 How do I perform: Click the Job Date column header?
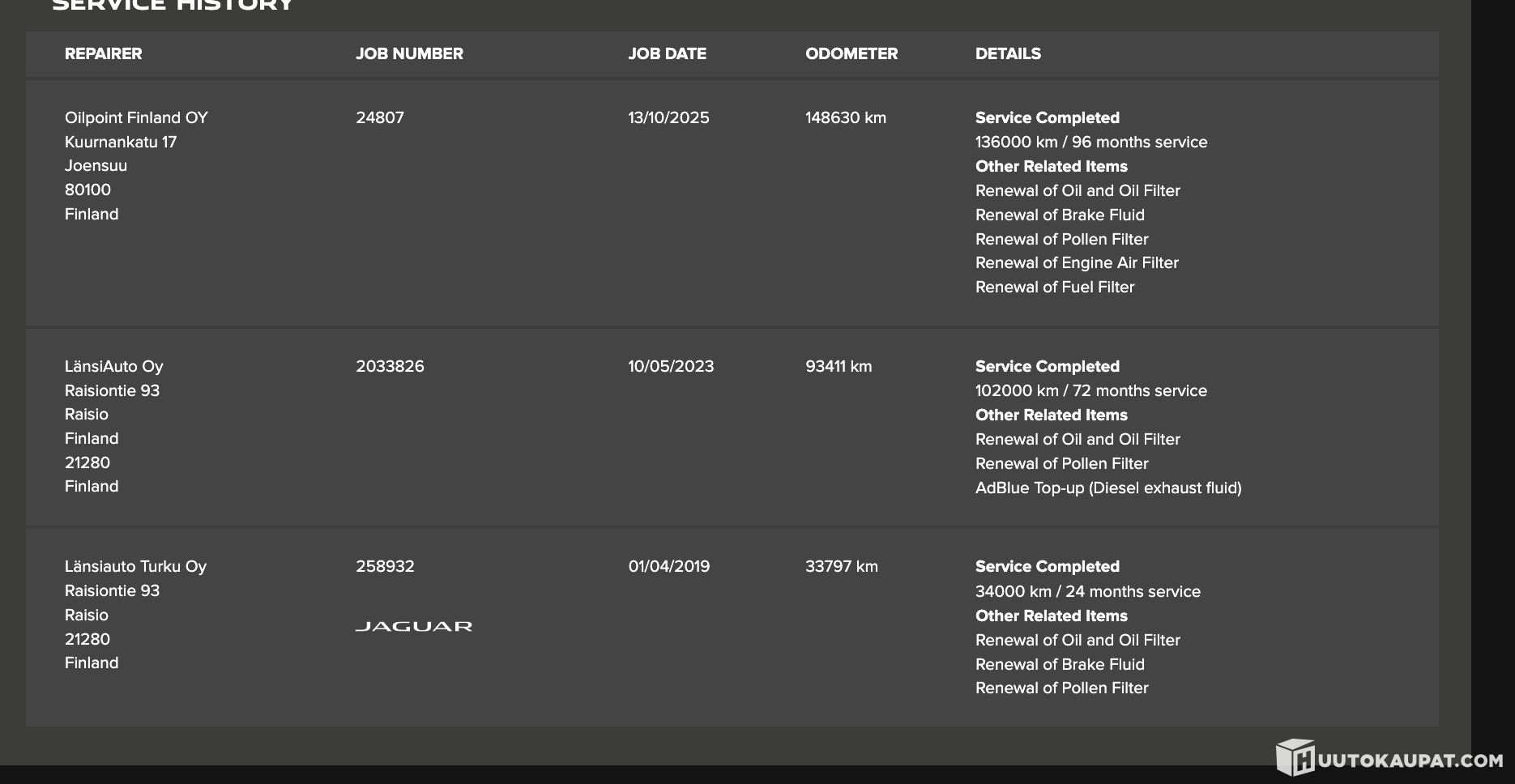pyautogui.click(x=667, y=53)
